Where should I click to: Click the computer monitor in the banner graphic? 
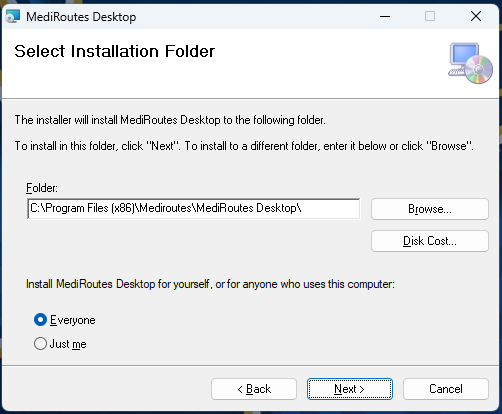click(x=464, y=55)
